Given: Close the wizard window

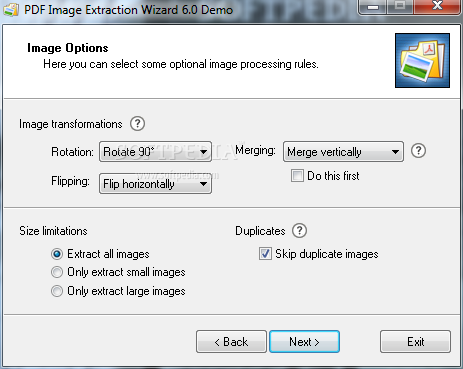Looking at the screenshot, I should click(x=437, y=6).
